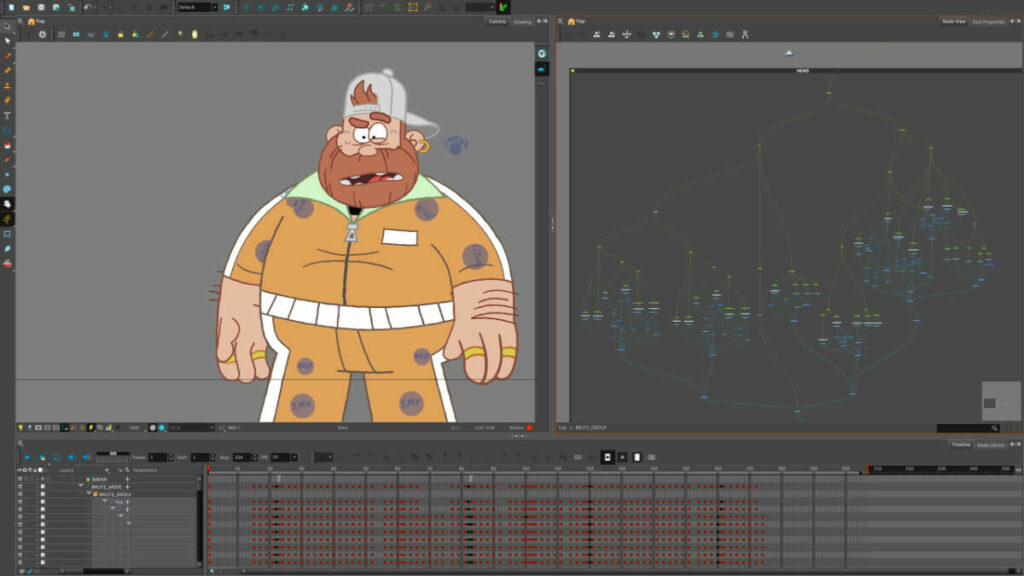Click the circular reset-view icon beside Camera view

[x=542, y=54]
